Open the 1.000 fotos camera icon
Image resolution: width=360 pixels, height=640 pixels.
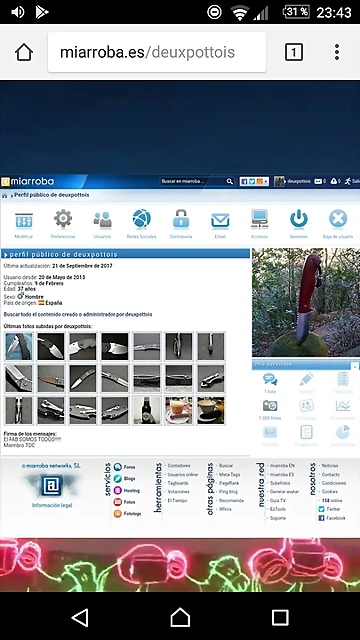coord(270,406)
